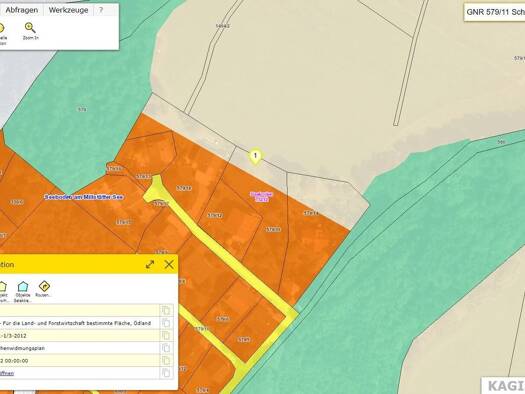Open the question mark help tab
The image size is (525, 394).
[x=101, y=10]
